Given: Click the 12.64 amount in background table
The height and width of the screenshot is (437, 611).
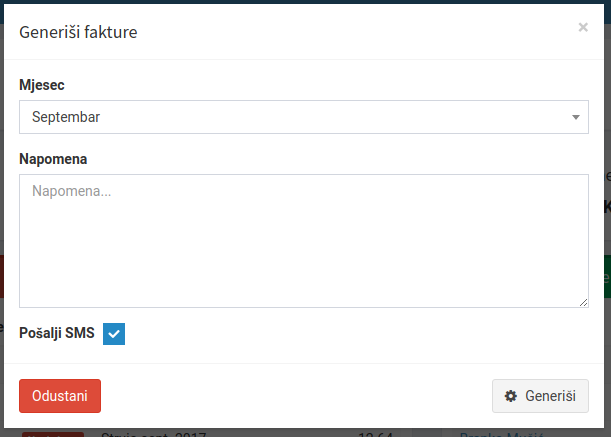Looking at the screenshot, I should click(375, 433).
